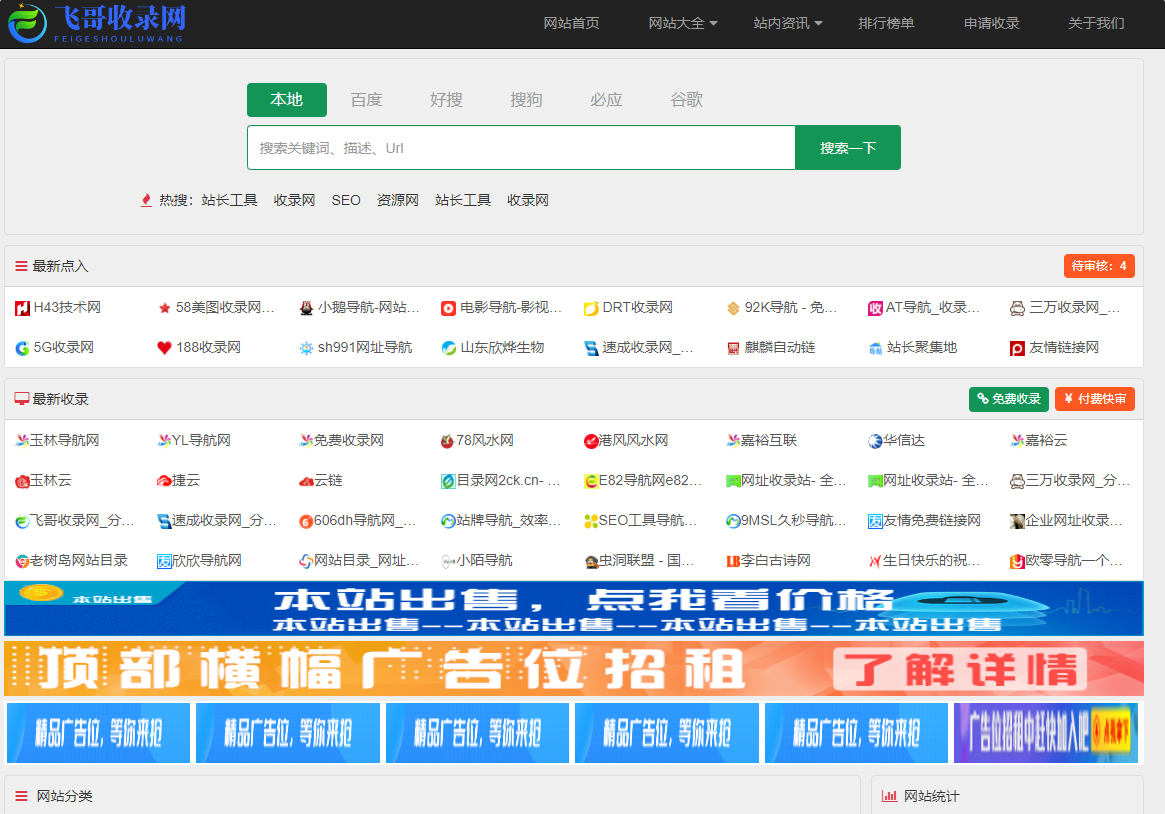Select the 本地 search tab
This screenshot has width=1165, height=814.
pyautogui.click(x=287, y=100)
